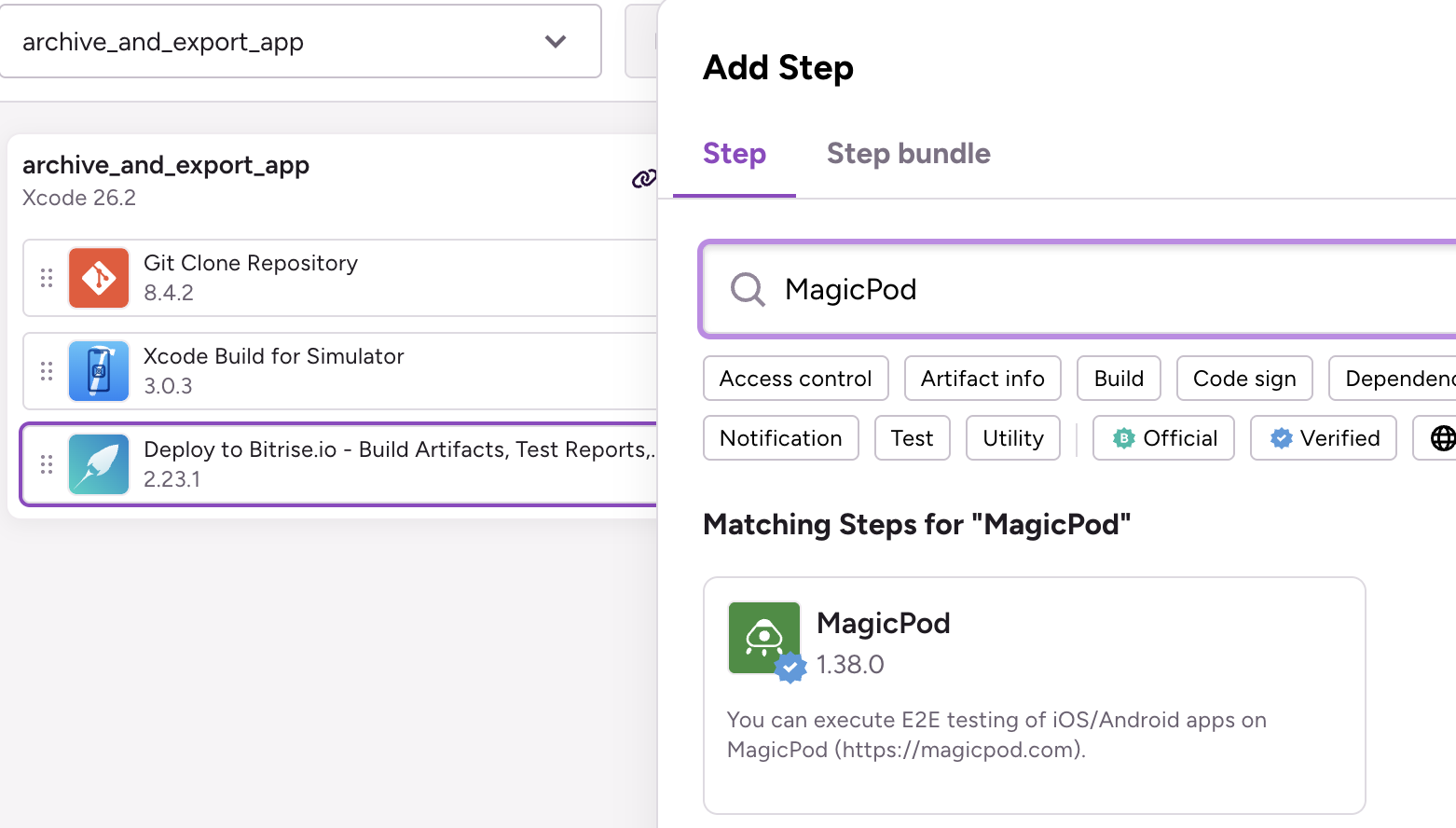Viewport: 1456px width, 828px height.
Task: Click the Xcode Build version 3.0.3 text
Action: (168, 386)
